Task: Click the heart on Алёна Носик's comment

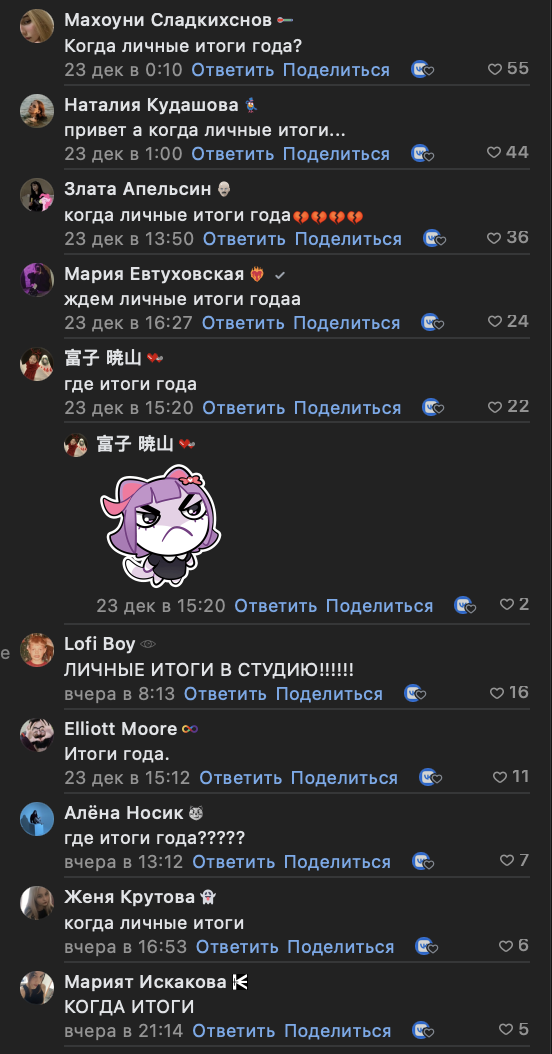Action: click(x=507, y=861)
